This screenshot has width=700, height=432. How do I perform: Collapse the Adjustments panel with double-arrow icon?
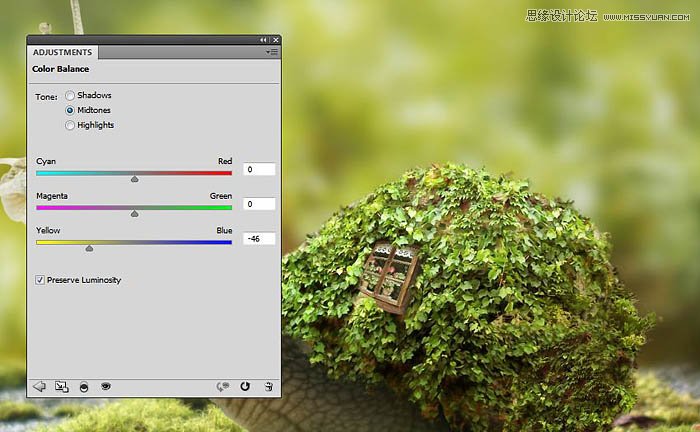263,40
